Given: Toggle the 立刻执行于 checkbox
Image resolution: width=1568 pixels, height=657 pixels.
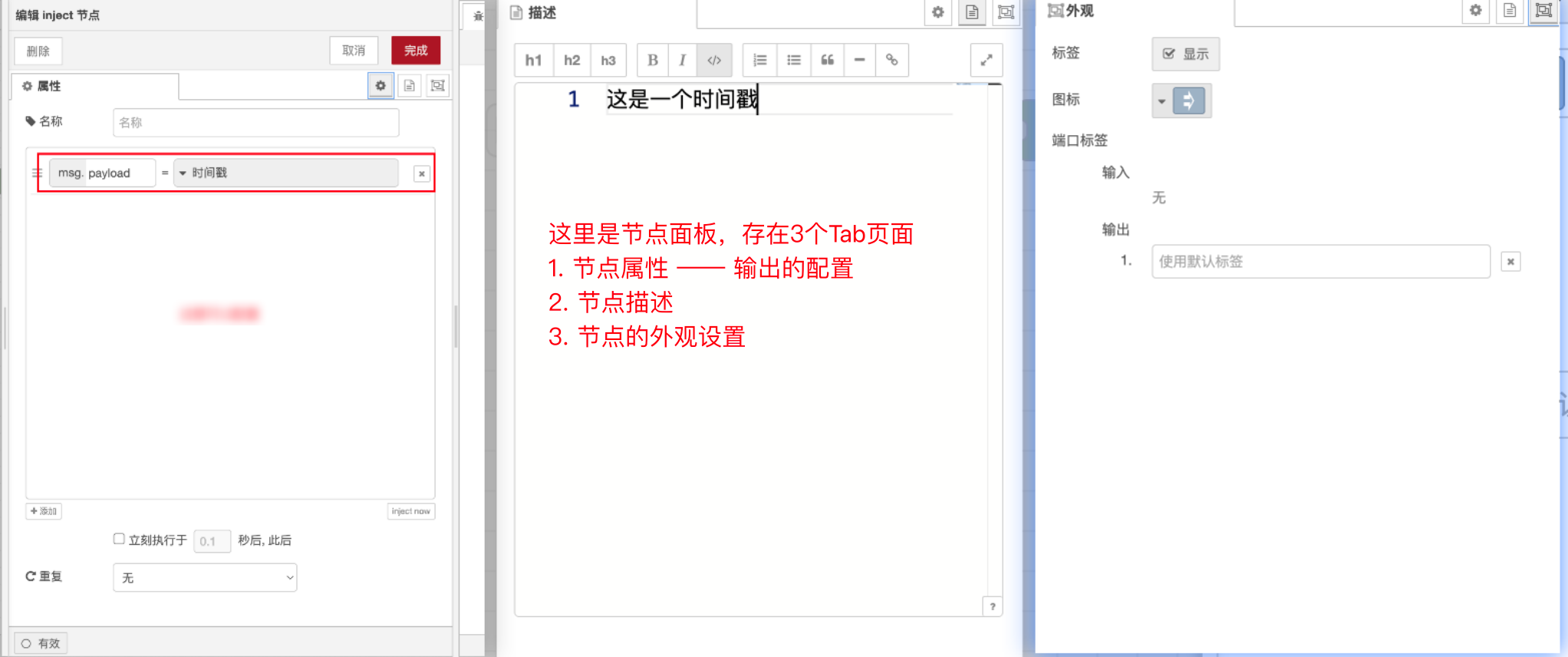Looking at the screenshot, I should point(119,539).
